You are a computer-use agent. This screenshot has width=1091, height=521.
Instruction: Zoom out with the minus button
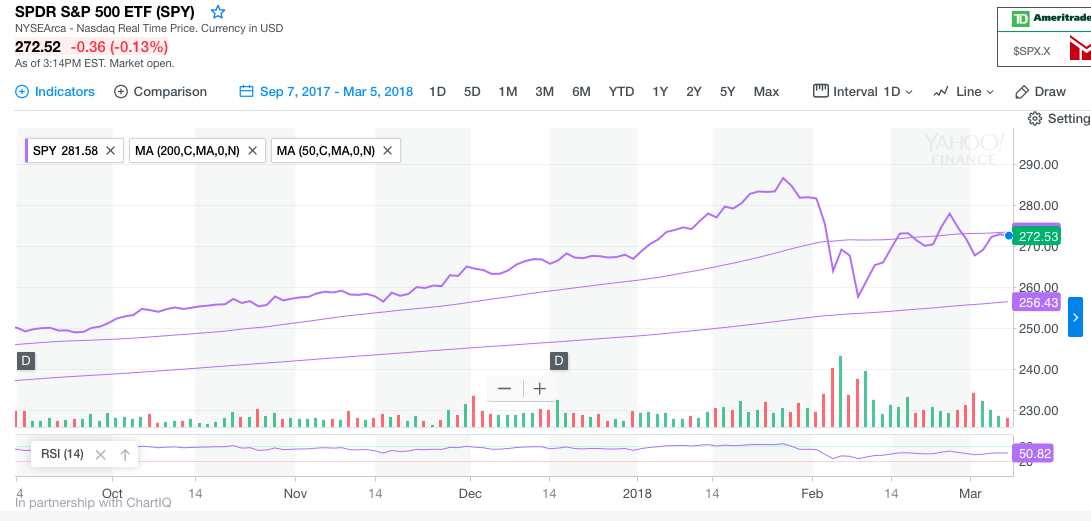pyautogui.click(x=504, y=389)
